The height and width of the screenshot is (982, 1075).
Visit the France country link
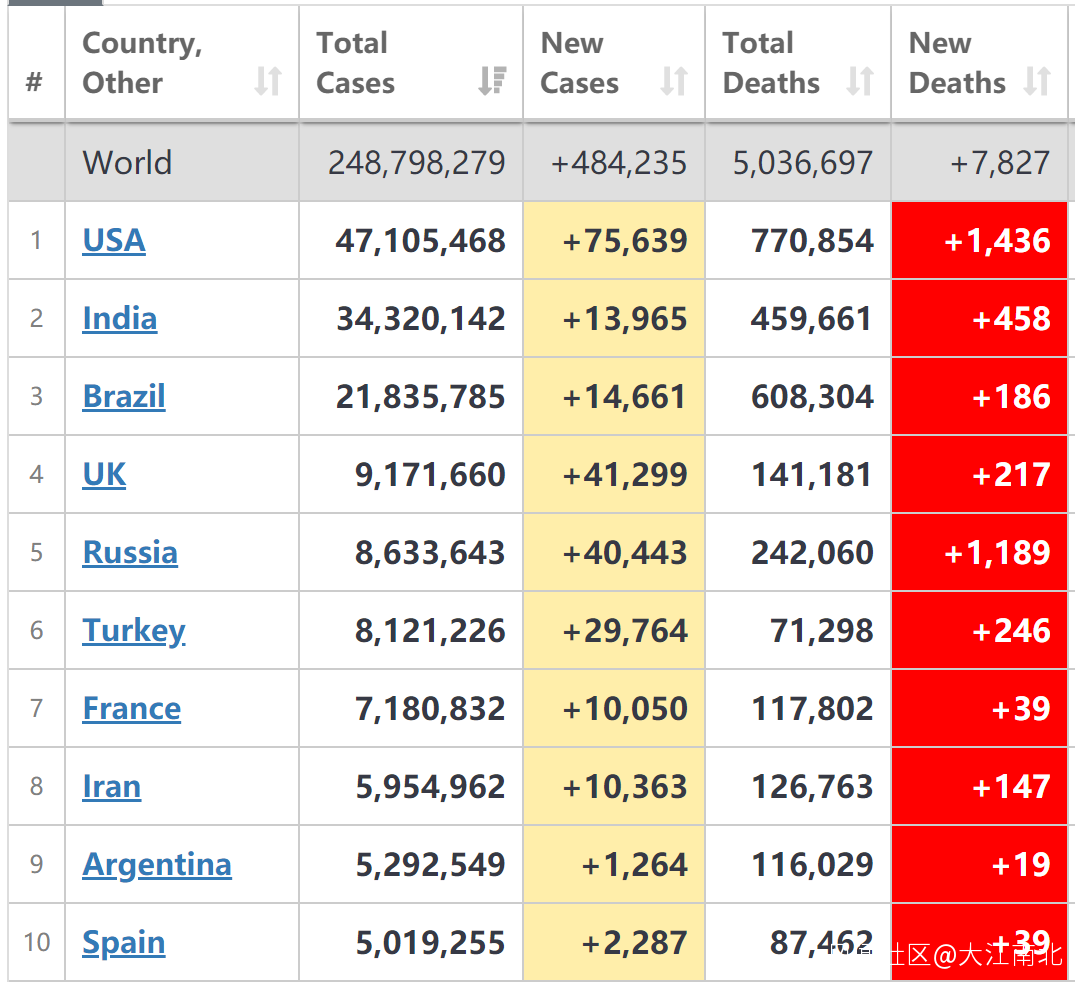(x=132, y=709)
